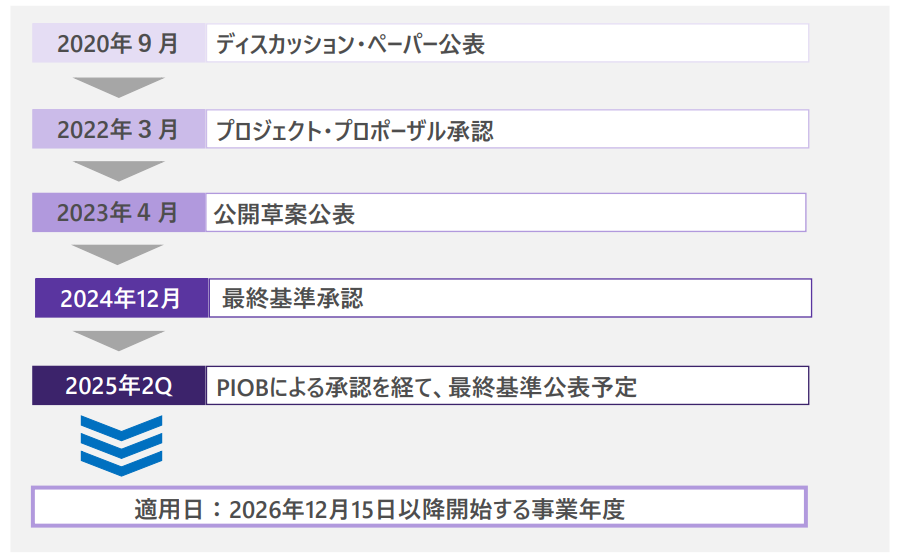Click the gray arrow below 2020年9月
Image resolution: width=900 pixels, height=557 pixels.
click(118, 87)
